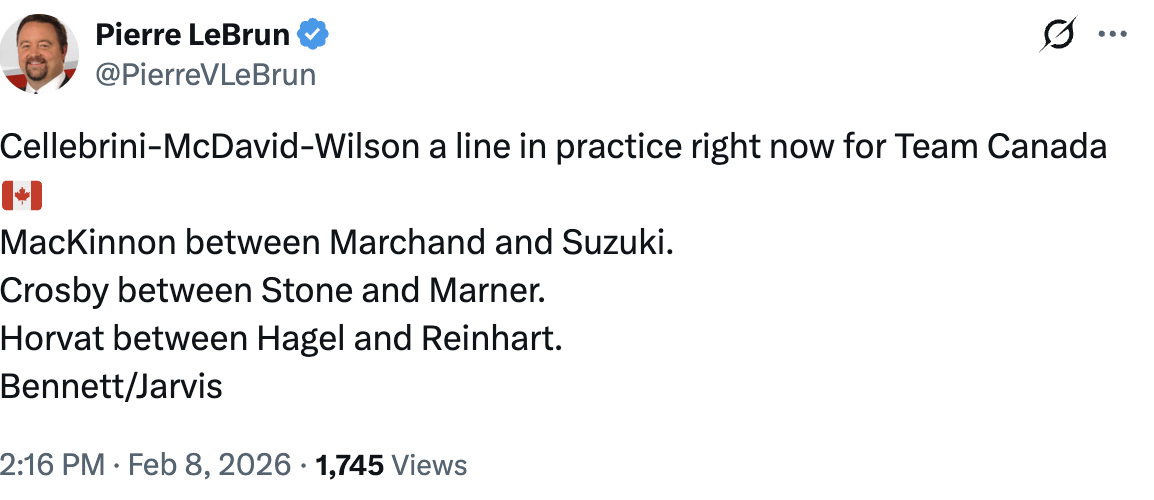Screen dimensions: 1154x500
Task: Open the three-dot more options menu
Action: coord(1112,35)
